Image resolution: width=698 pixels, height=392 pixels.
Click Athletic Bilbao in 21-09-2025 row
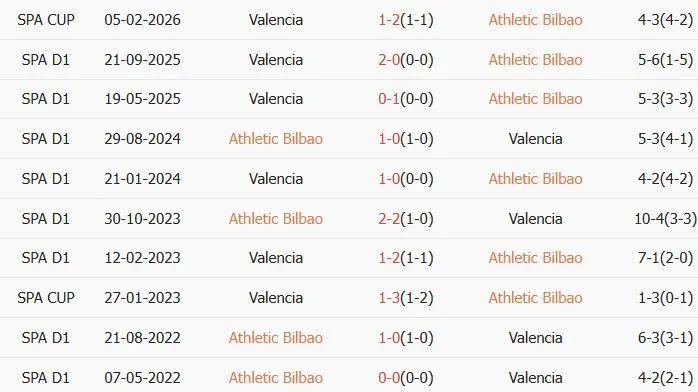click(x=536, y=60)
